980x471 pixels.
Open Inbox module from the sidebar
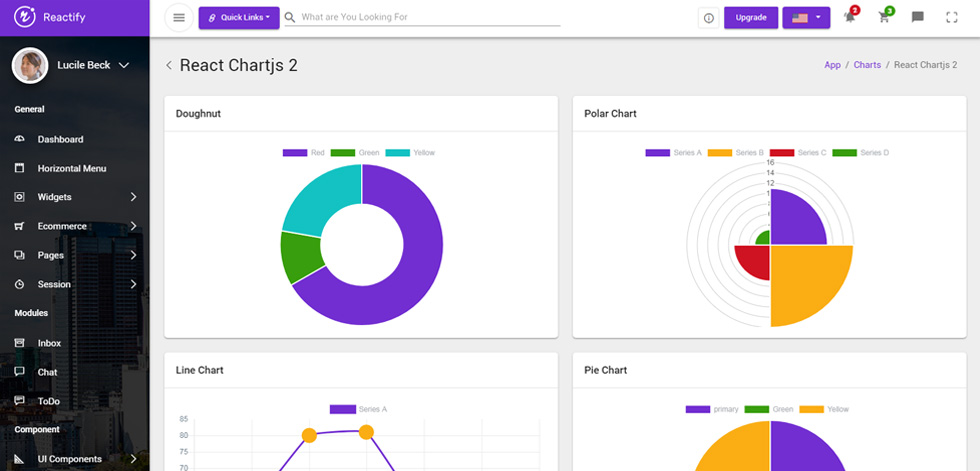pyautogui.click(x=49, y=343)
